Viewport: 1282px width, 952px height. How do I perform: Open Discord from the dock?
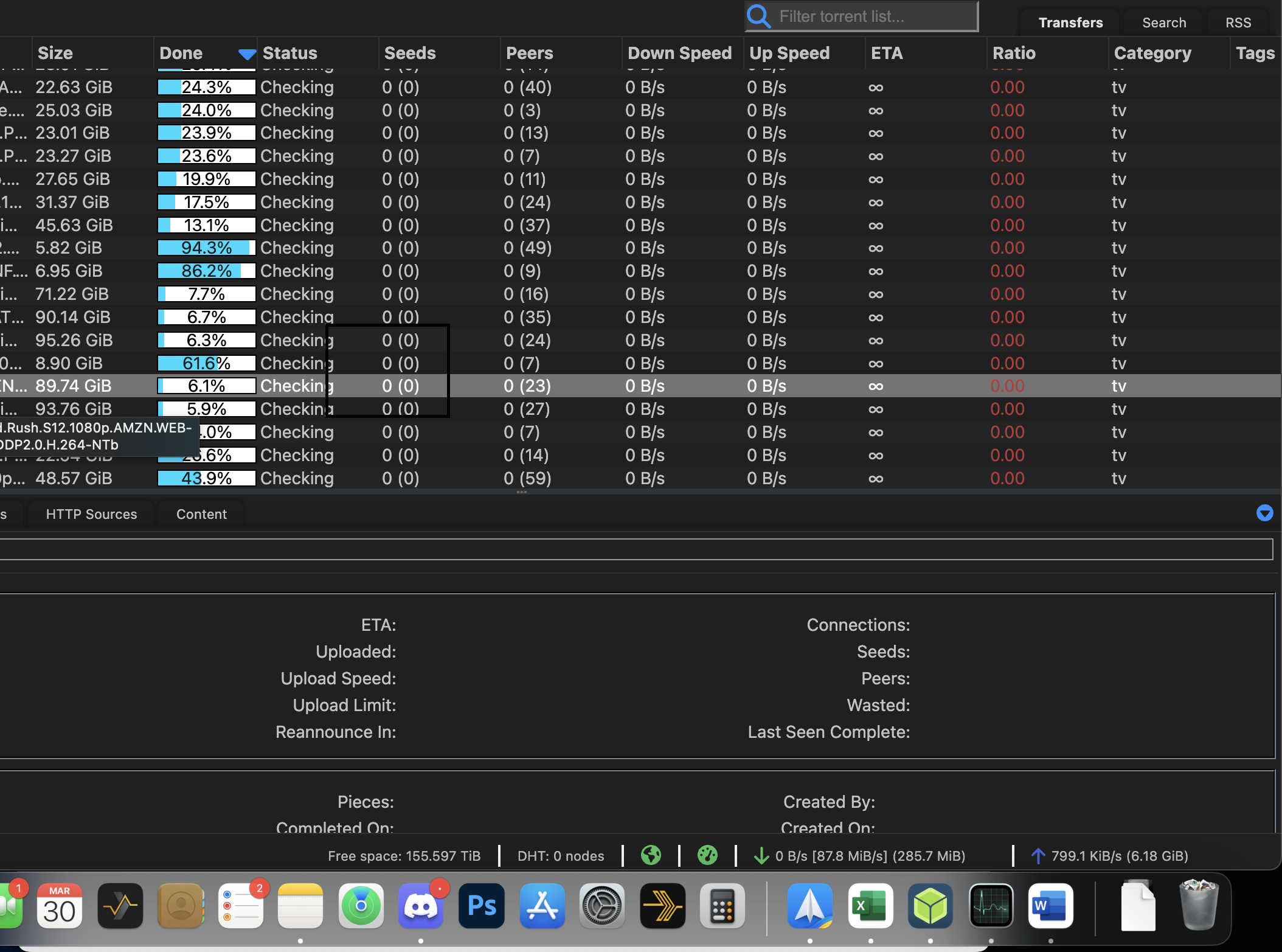point(420,906)
